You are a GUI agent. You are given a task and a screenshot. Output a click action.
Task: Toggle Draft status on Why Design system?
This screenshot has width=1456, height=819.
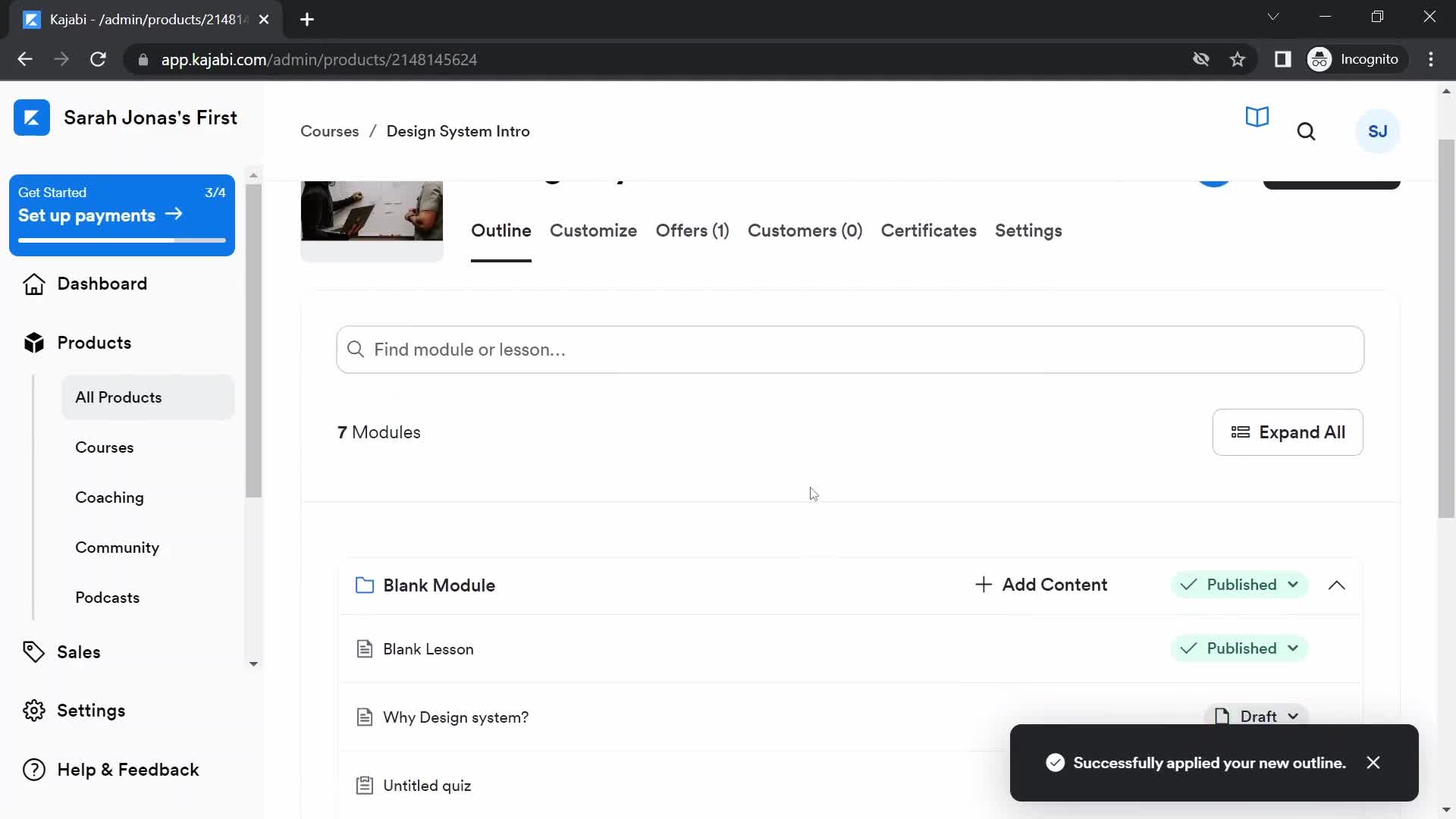1255,716
